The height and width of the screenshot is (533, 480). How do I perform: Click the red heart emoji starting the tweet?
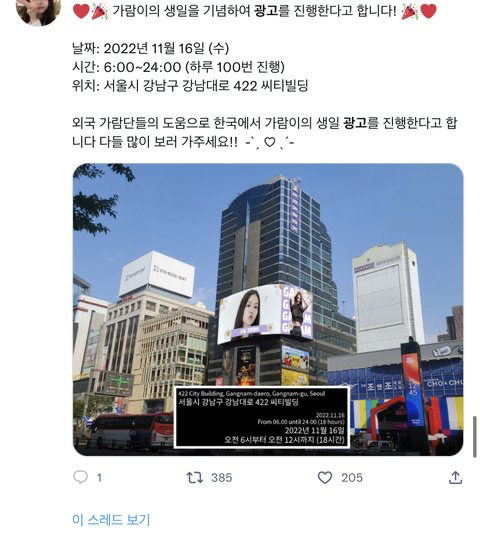tap(81, 11)
